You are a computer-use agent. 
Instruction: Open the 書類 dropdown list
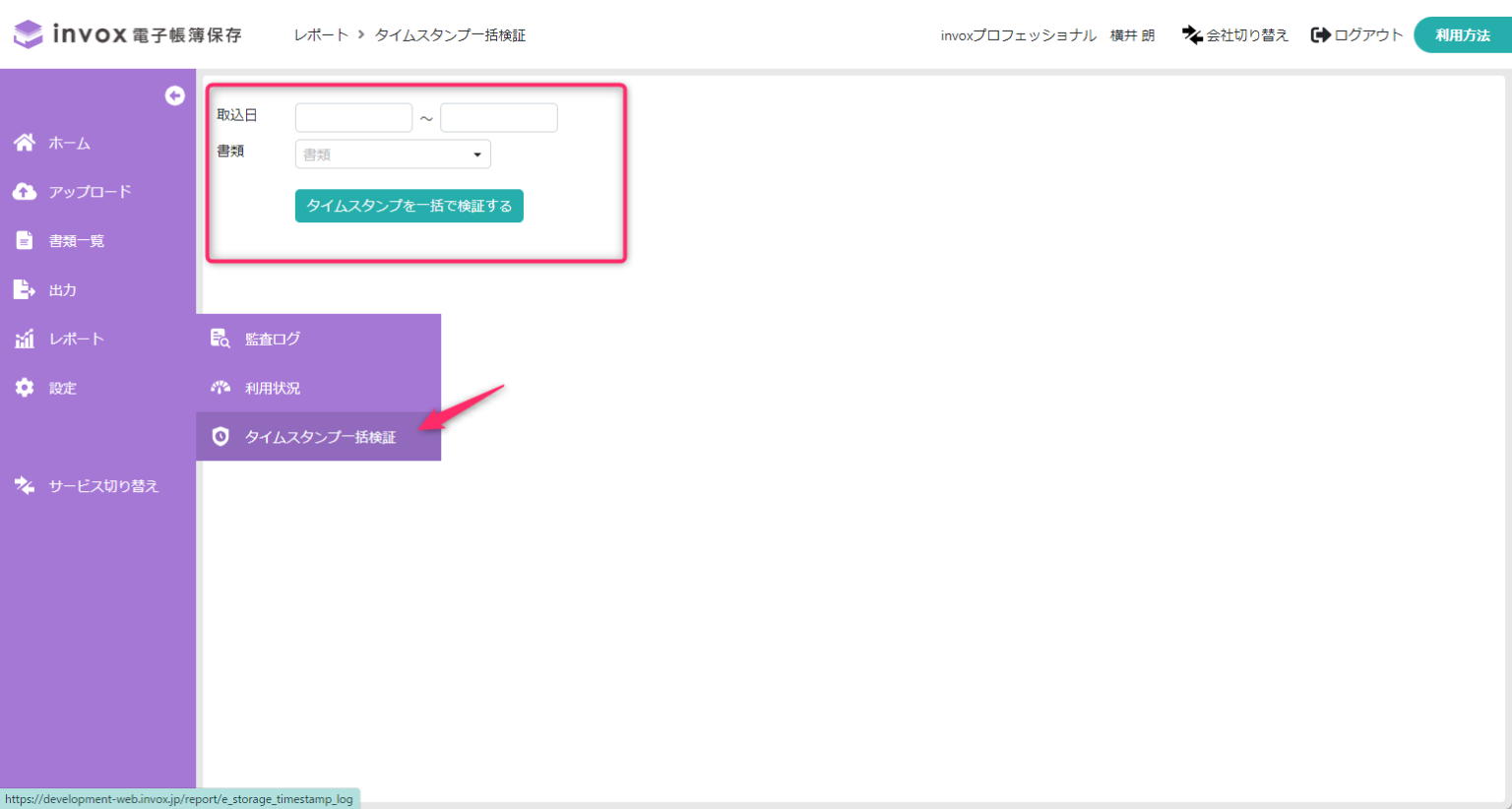pos(392,154)
